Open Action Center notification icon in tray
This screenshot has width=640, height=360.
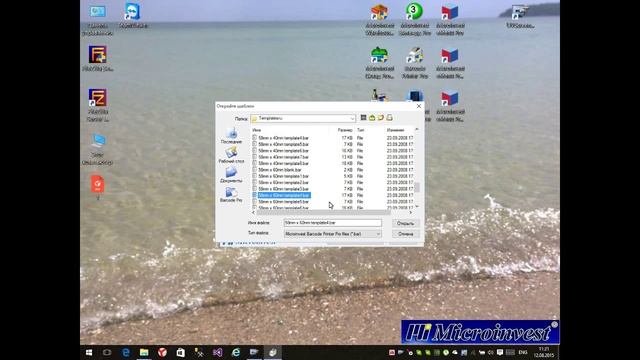[500, 352]
